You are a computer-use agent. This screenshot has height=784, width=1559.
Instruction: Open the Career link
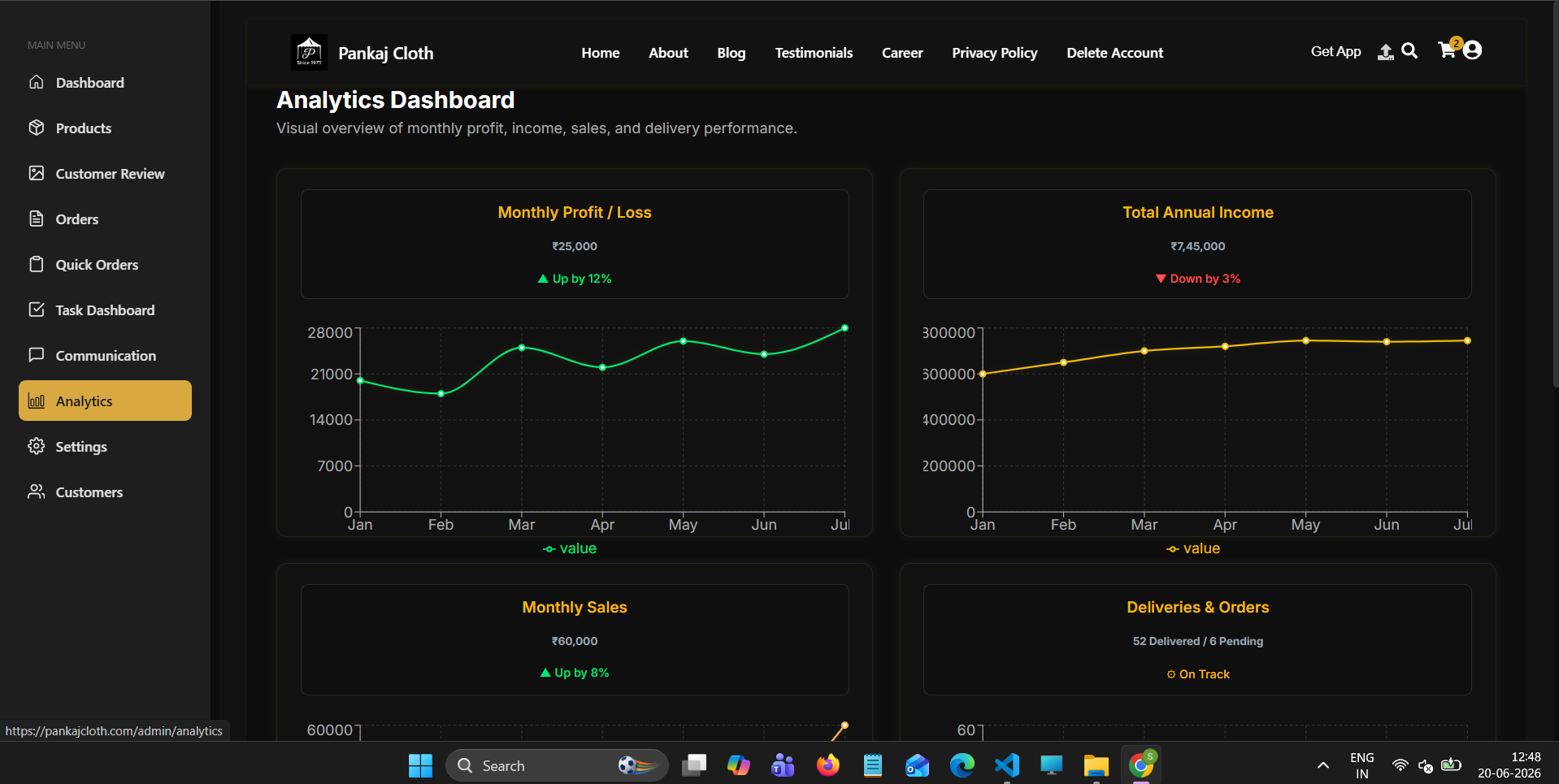[x=902, y=53]
